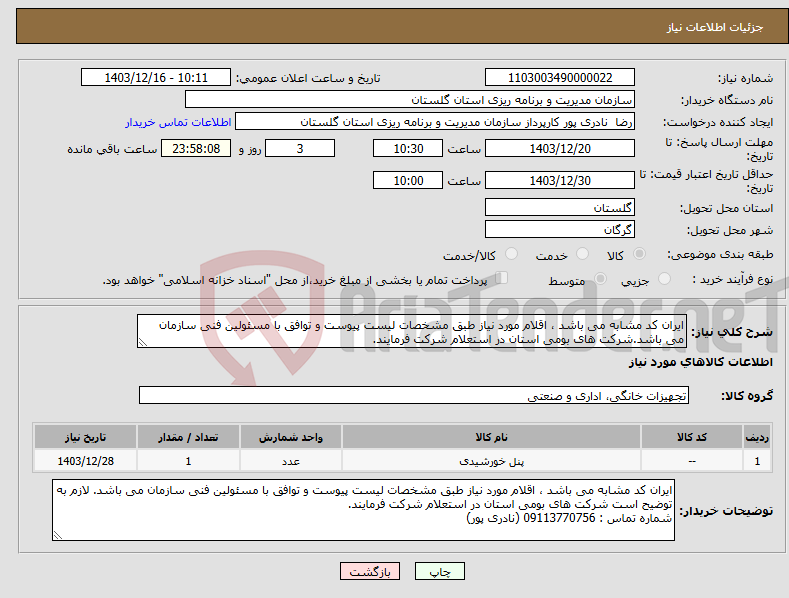Click the resize handle of description textarea
789x598 pixels.
(x=143, y=342)
